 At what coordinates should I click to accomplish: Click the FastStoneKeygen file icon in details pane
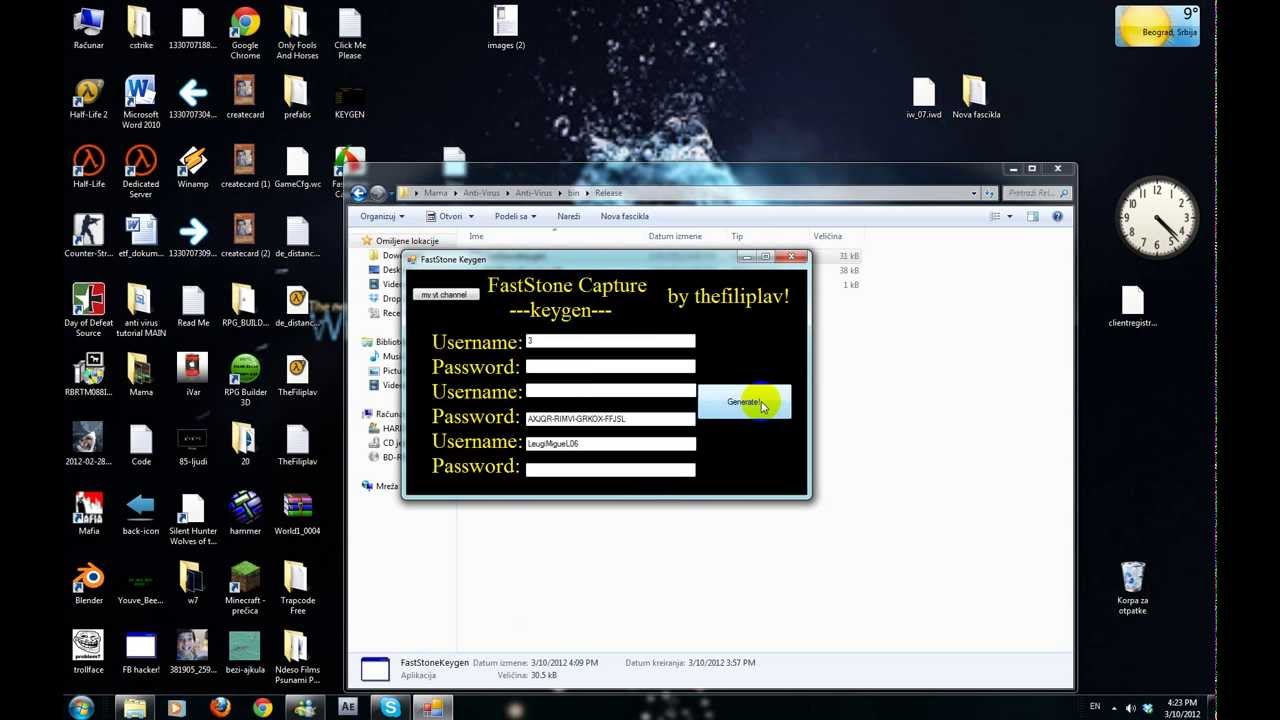click(x=375, y=669)
